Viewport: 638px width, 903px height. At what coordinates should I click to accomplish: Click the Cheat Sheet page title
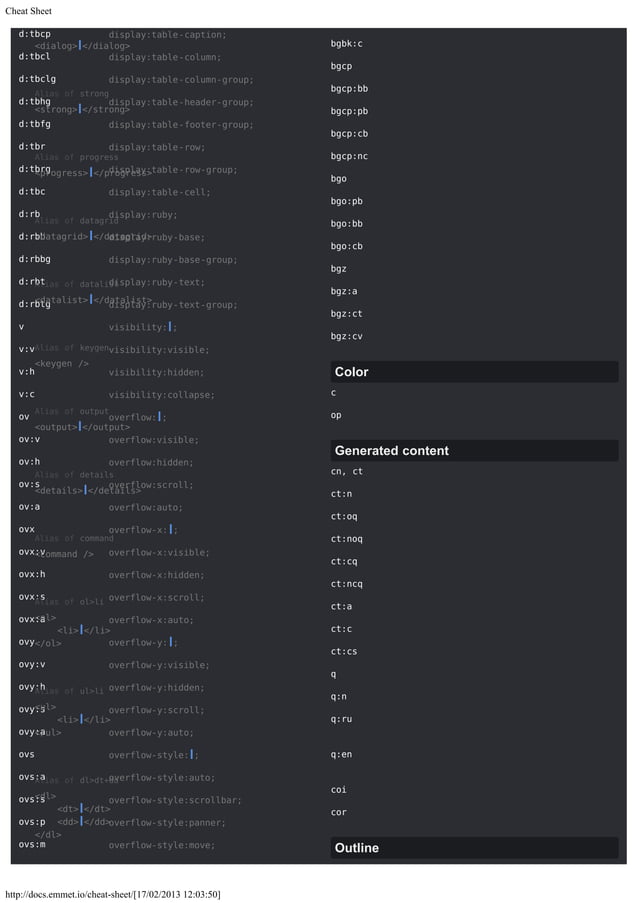pyautogui.click(x=29, y=11)
